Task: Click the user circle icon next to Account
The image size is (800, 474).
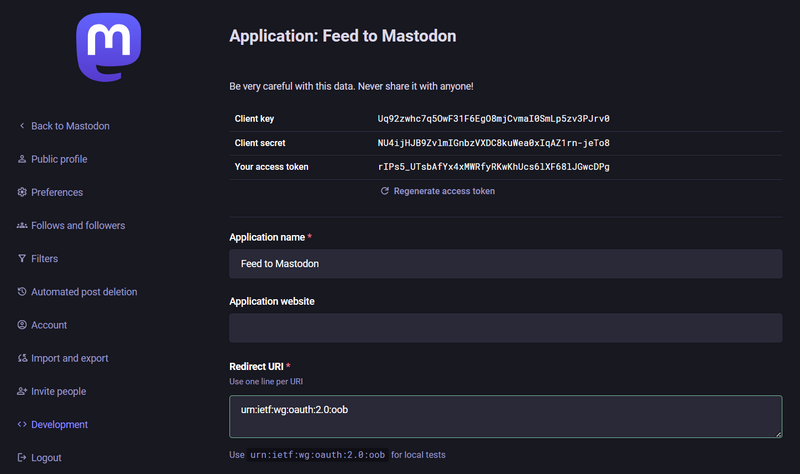Action: pyautogui.click(x=22, y=325)
